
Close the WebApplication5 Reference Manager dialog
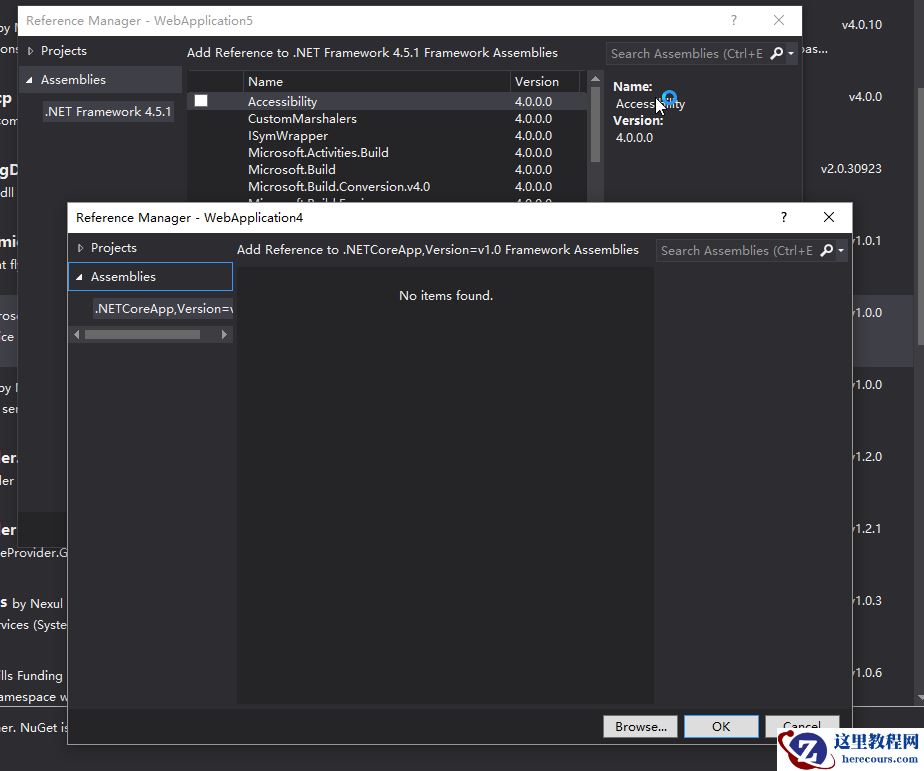coord(778,20)
